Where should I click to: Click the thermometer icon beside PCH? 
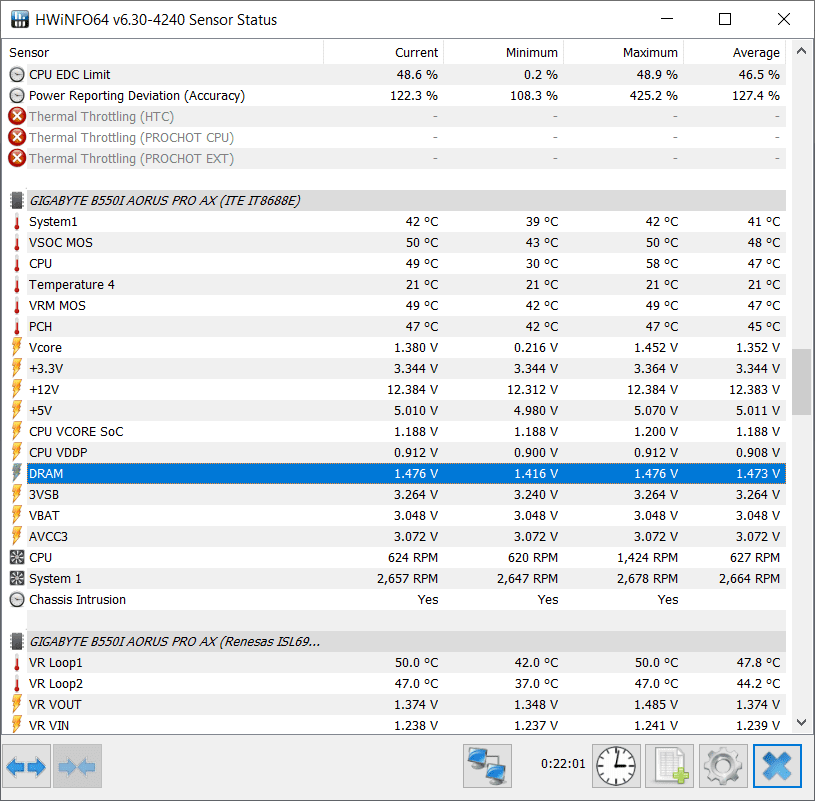(x=17, y=326)
